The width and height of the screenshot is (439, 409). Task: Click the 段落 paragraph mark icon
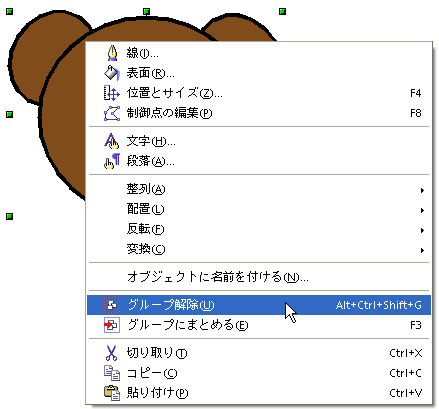(112, 161)
